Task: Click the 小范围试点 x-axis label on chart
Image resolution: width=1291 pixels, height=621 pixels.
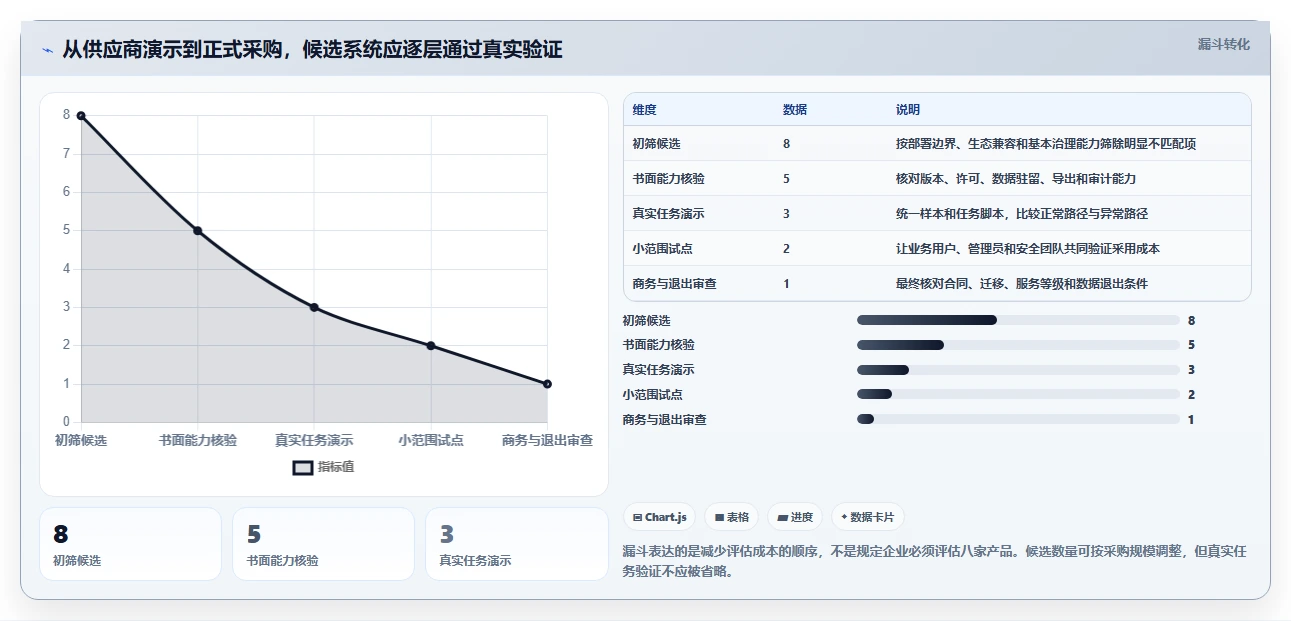Action: 431,440
